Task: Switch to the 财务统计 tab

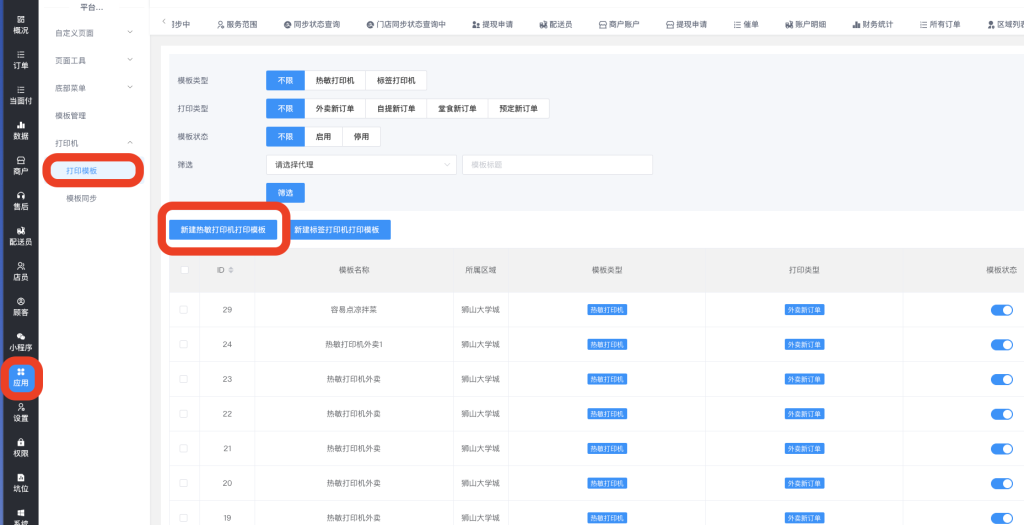Action: [873, 24]
